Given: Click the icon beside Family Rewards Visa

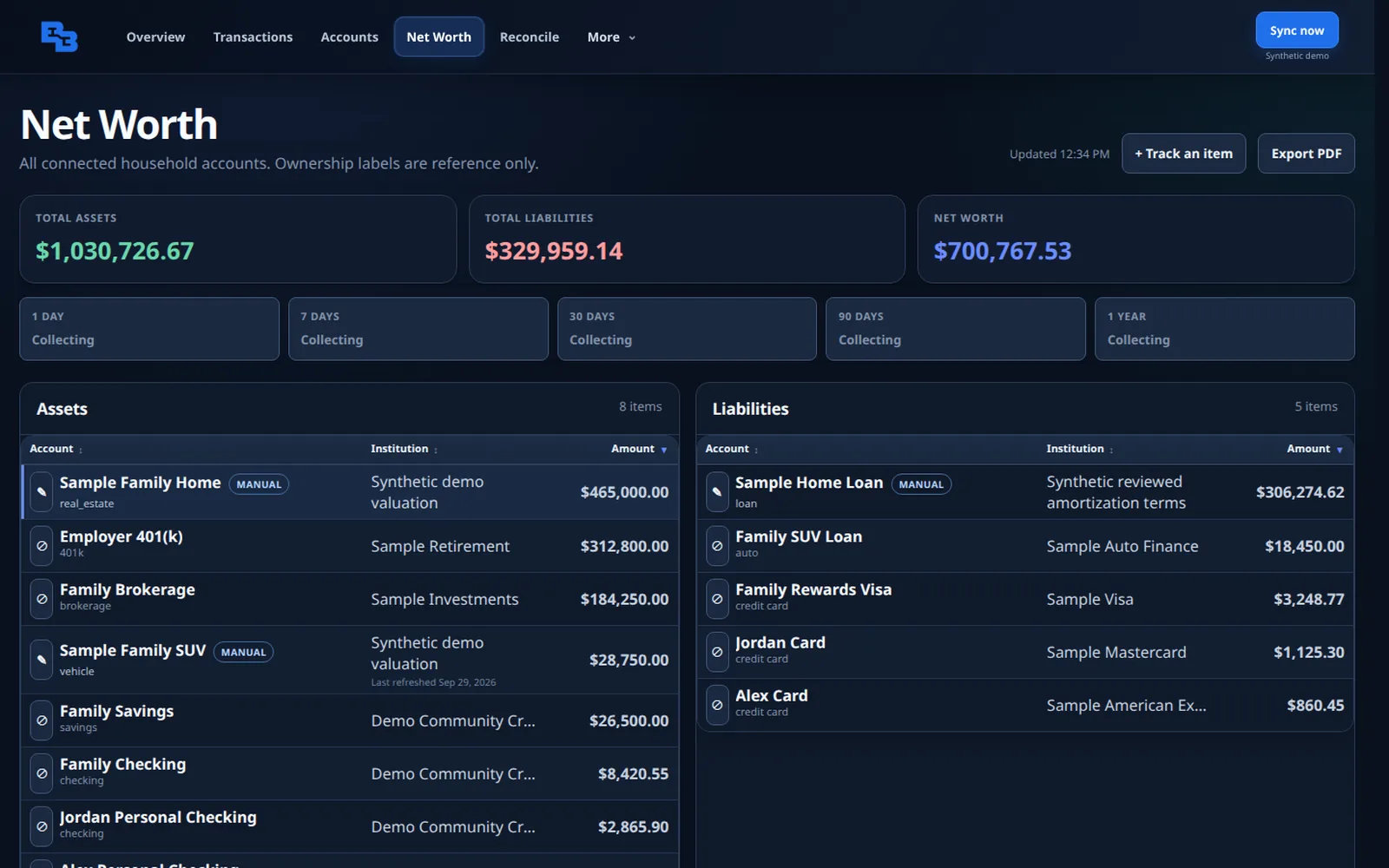Looking at the screenshot, I should click(x=717, y=599).
